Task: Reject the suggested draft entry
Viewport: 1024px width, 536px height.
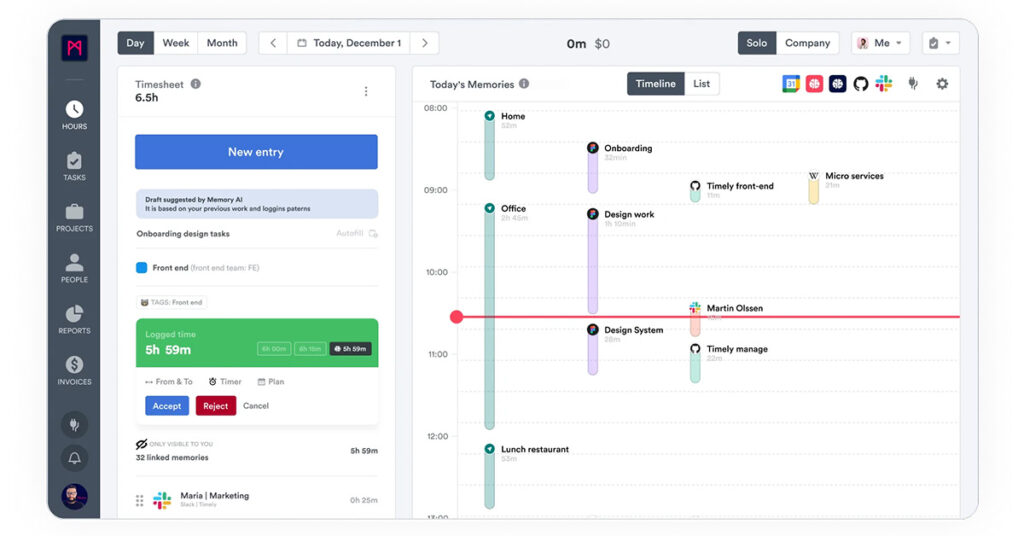Action: (215, 405)
